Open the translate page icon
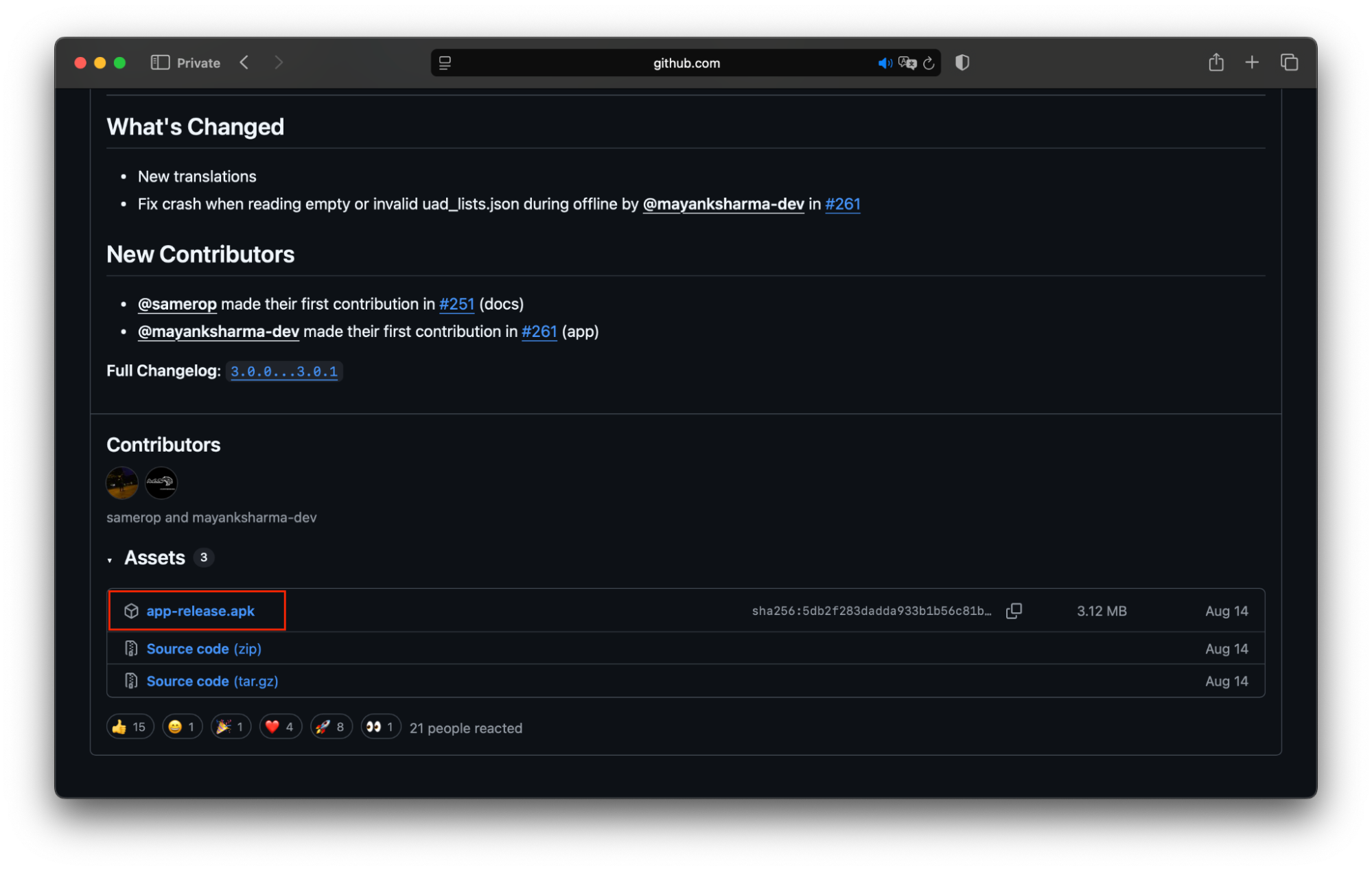 coord(907,63)
